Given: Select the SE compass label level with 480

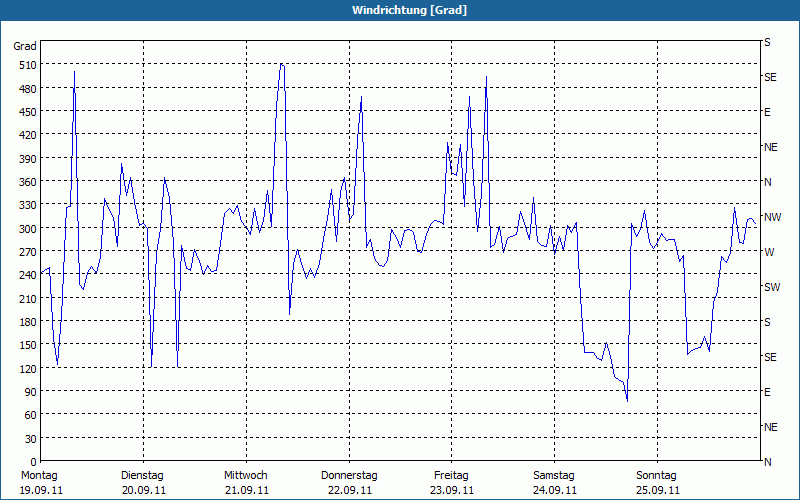Looking at the screenshot, I should 770,77.
